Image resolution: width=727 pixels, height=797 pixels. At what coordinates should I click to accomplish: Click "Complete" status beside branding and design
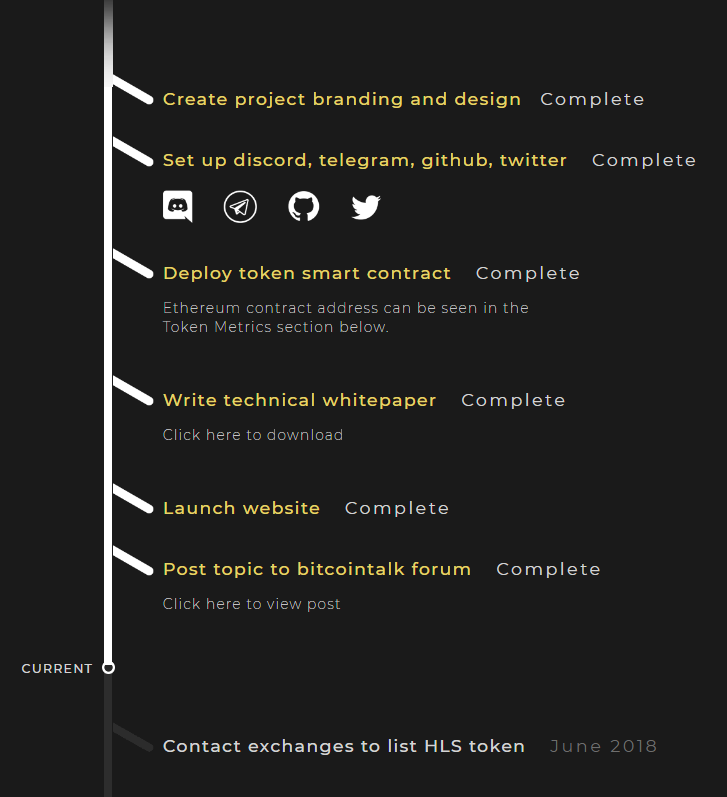[x=592, y=99]
